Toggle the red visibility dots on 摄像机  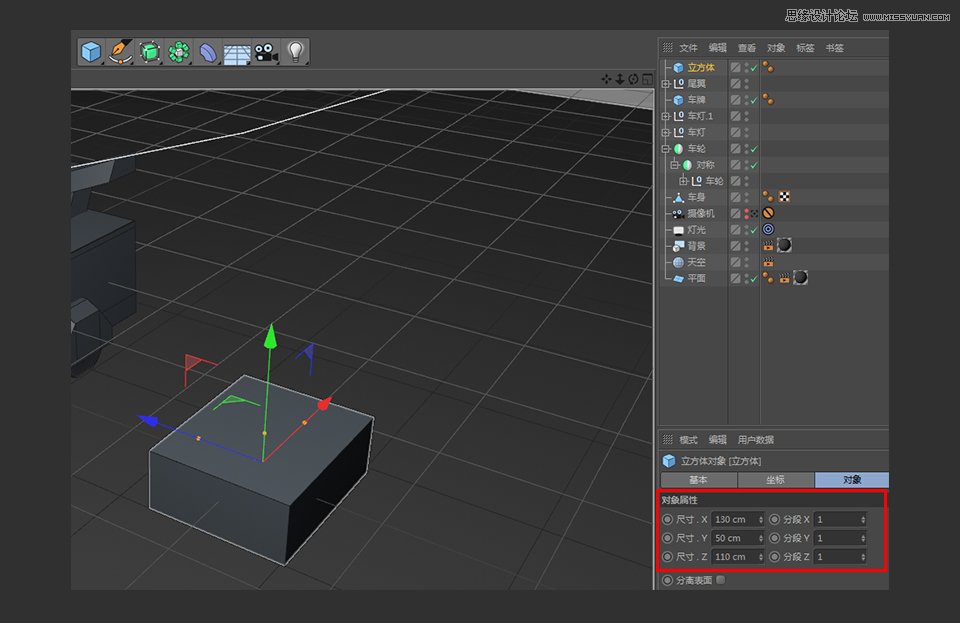click(748, 212)
